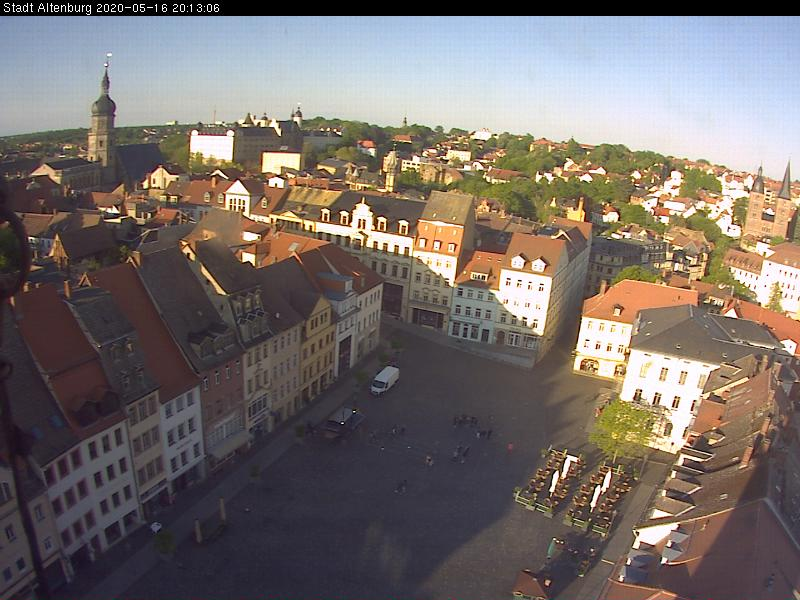Click the dark metal object at left edge

pos(12,400)
